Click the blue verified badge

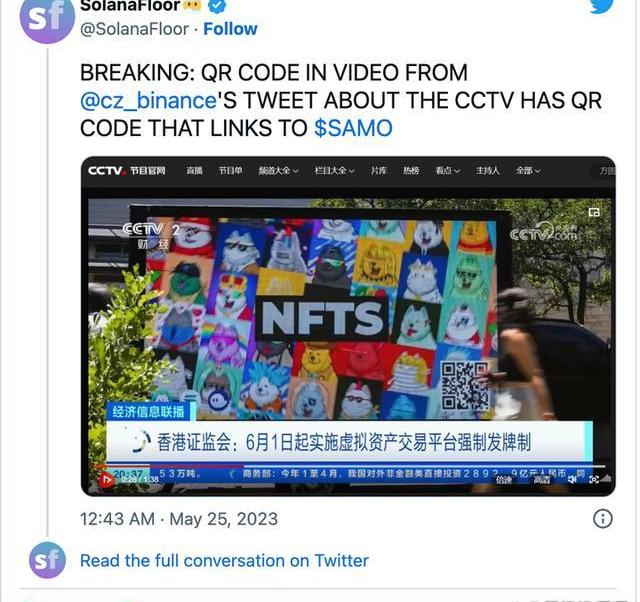[x=217, y=5]
